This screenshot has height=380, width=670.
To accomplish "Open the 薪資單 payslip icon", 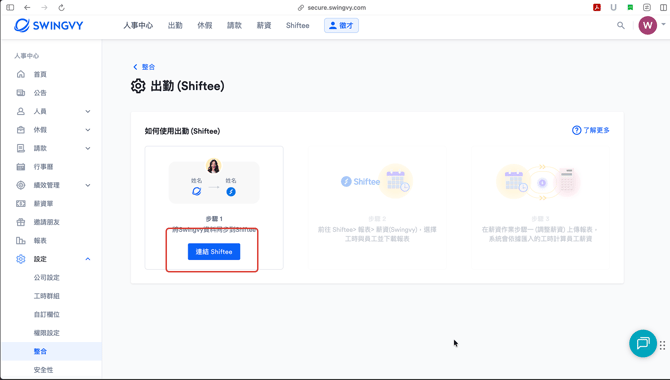I will point(21,203).
